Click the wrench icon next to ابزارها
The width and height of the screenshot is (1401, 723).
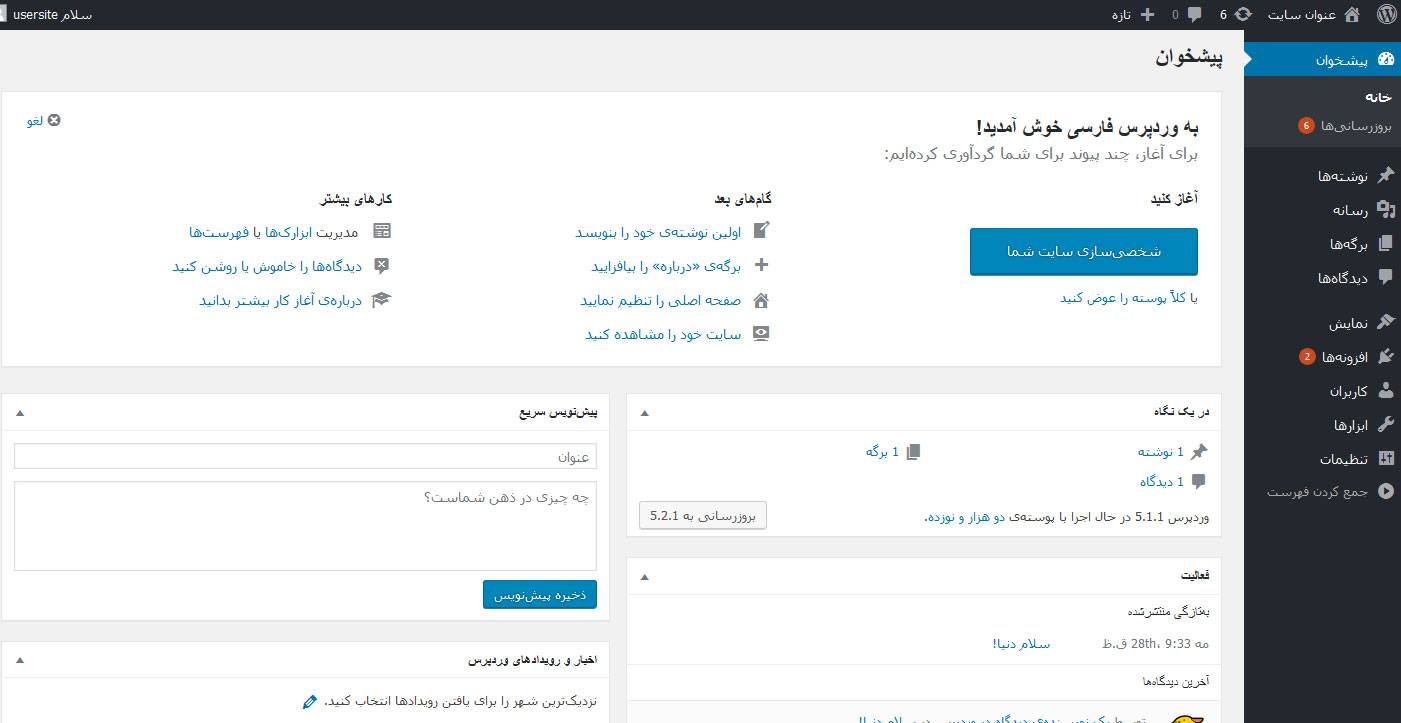click(1385, 425)
